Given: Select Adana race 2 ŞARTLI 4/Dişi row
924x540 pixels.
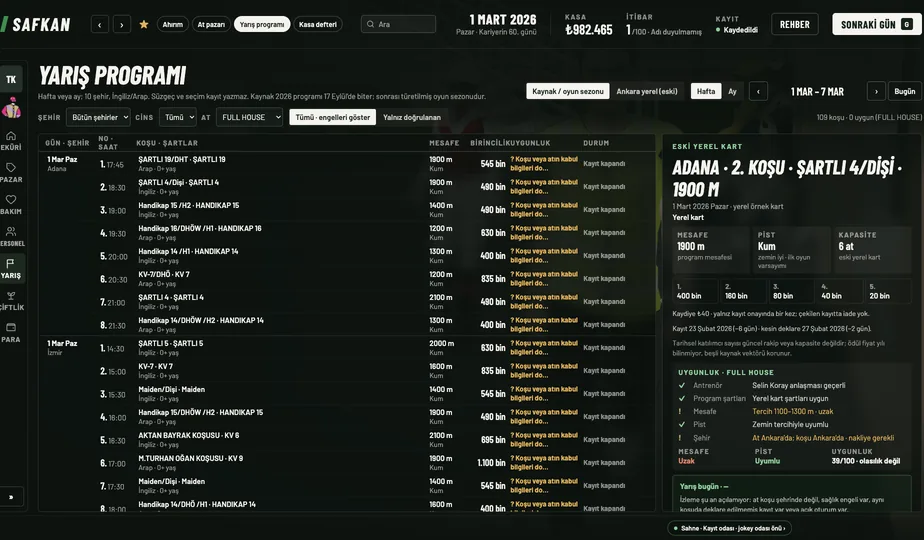Looking at the screenshot, I should [347, 187].
